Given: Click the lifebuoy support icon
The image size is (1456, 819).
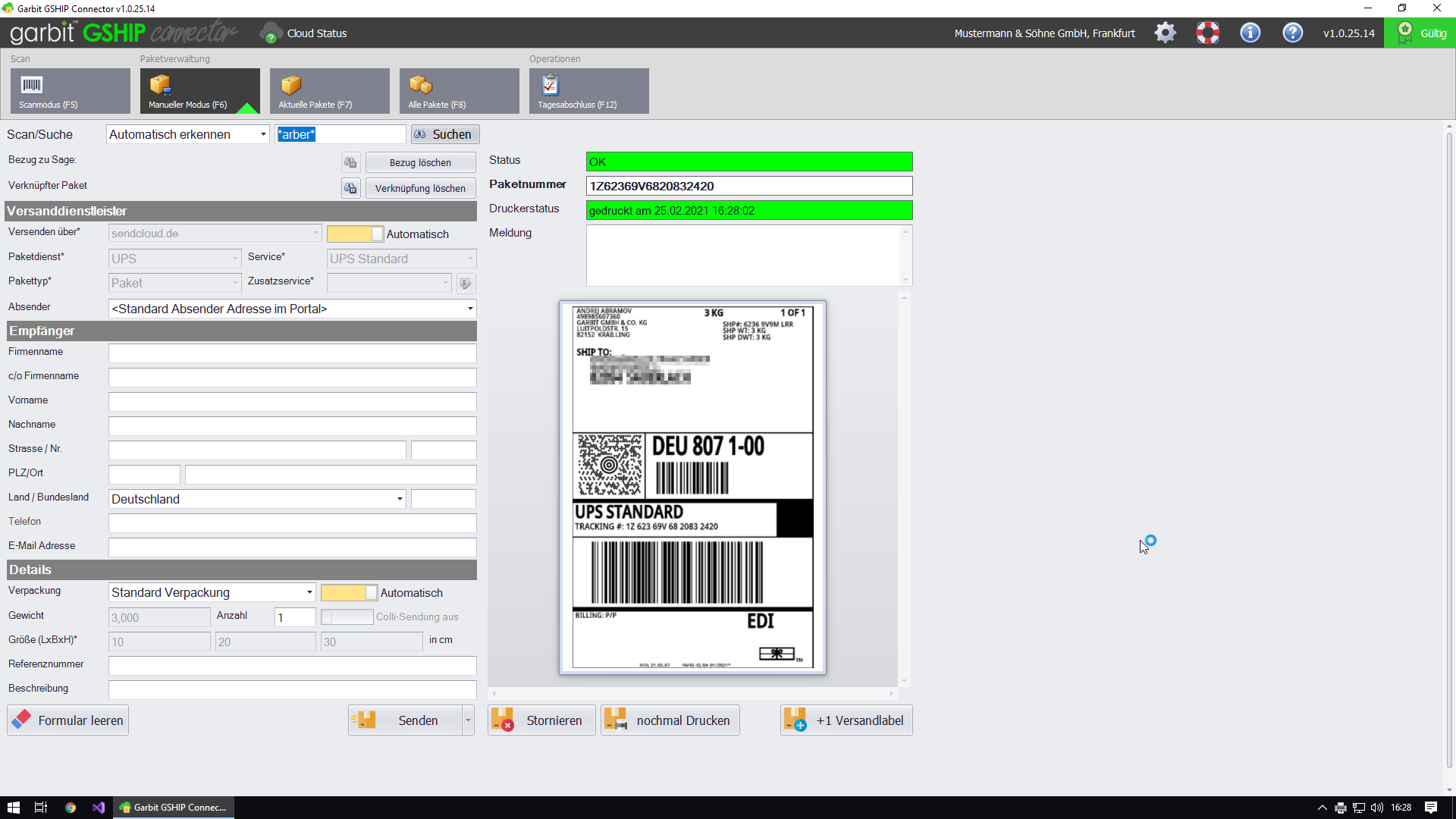Looking at the screenshot, I should pos(1207,33).
